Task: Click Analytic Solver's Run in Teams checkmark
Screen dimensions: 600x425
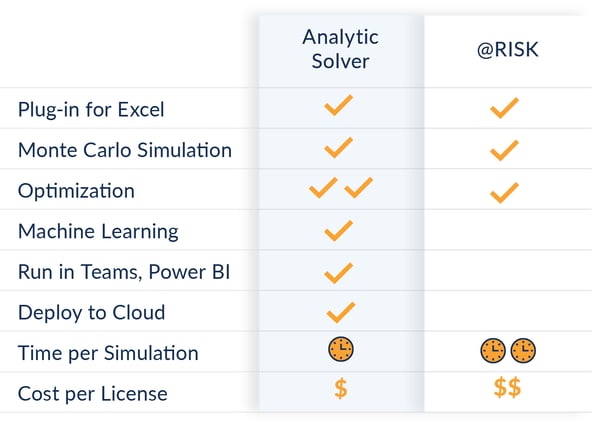Action: coord(340,272)
